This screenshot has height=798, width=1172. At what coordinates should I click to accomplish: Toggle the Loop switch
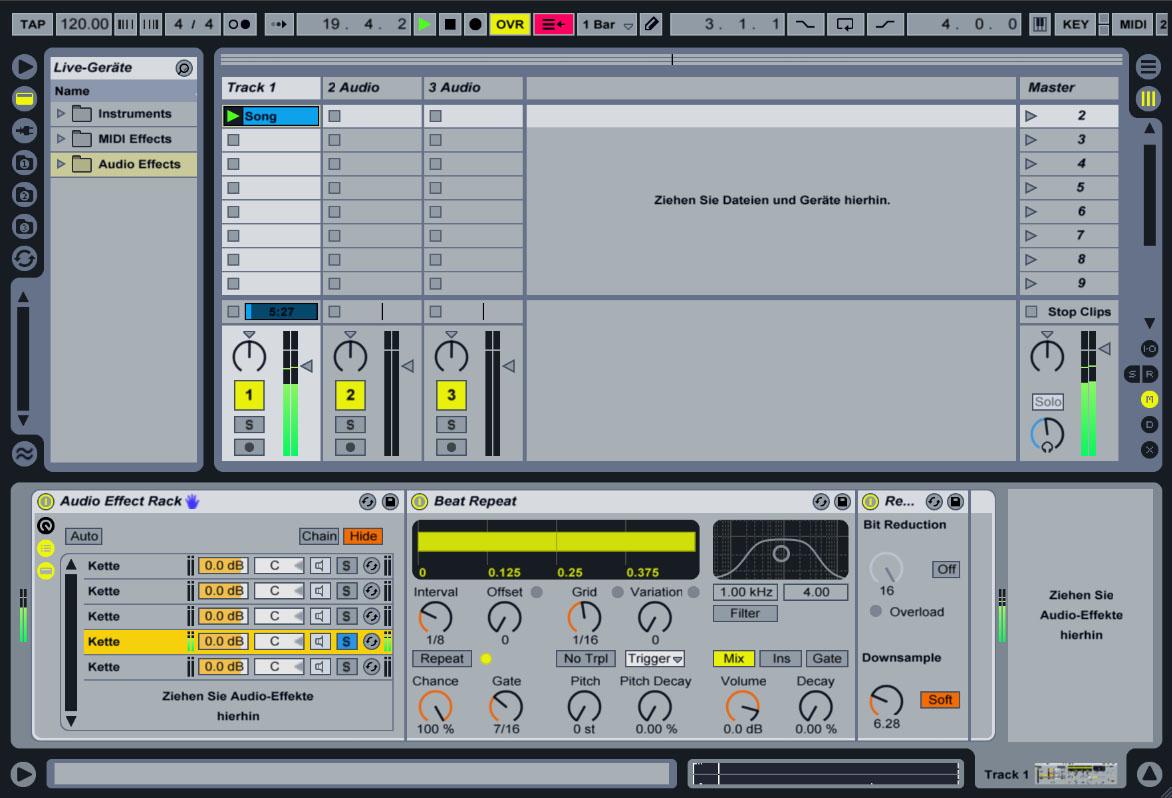[845, 24]
